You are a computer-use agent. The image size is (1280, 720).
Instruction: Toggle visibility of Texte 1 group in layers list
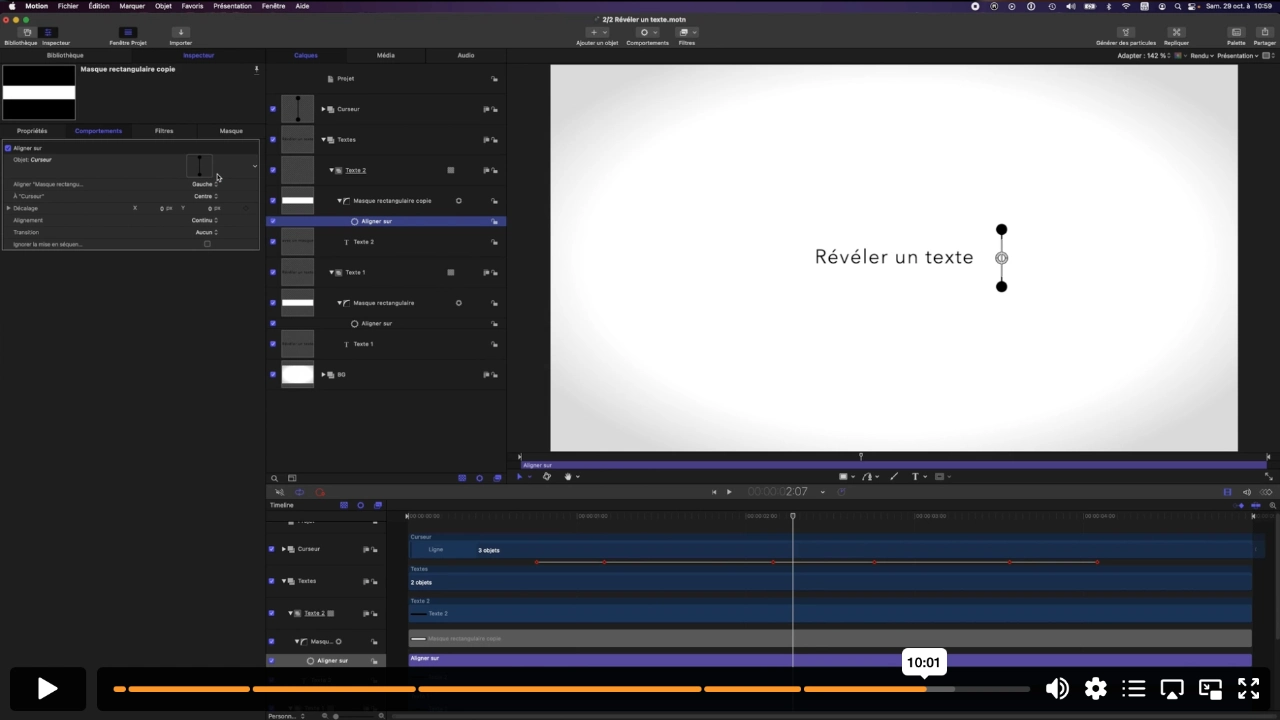point(273,272)
